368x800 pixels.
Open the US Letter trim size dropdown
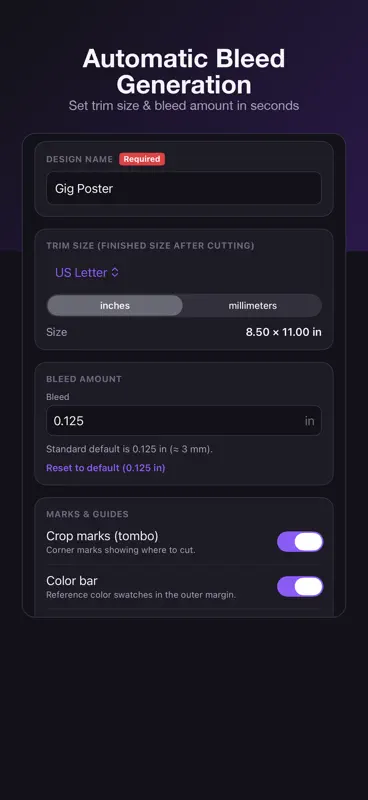click(87, 273)
